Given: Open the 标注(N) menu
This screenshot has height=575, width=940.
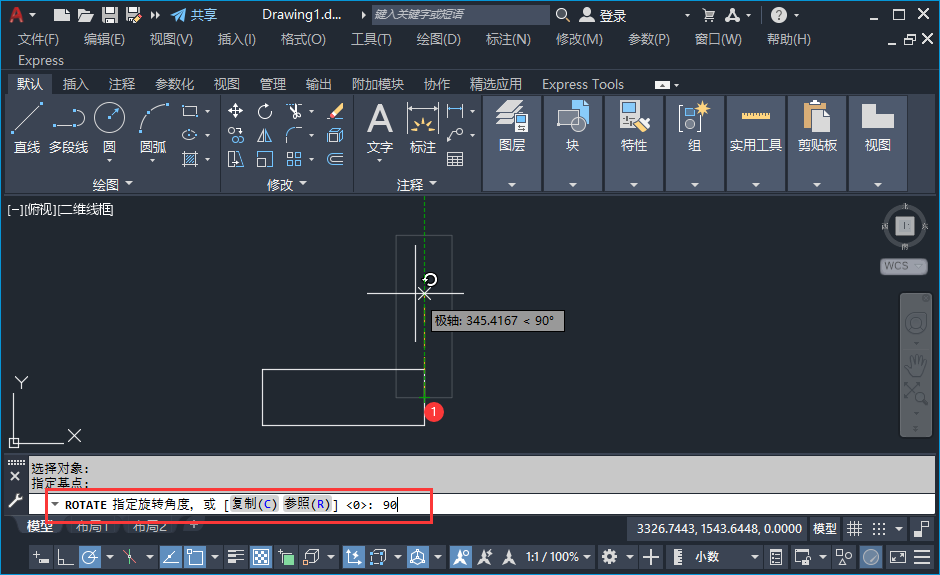Looking at the screenshot, I should click(508, 40).
